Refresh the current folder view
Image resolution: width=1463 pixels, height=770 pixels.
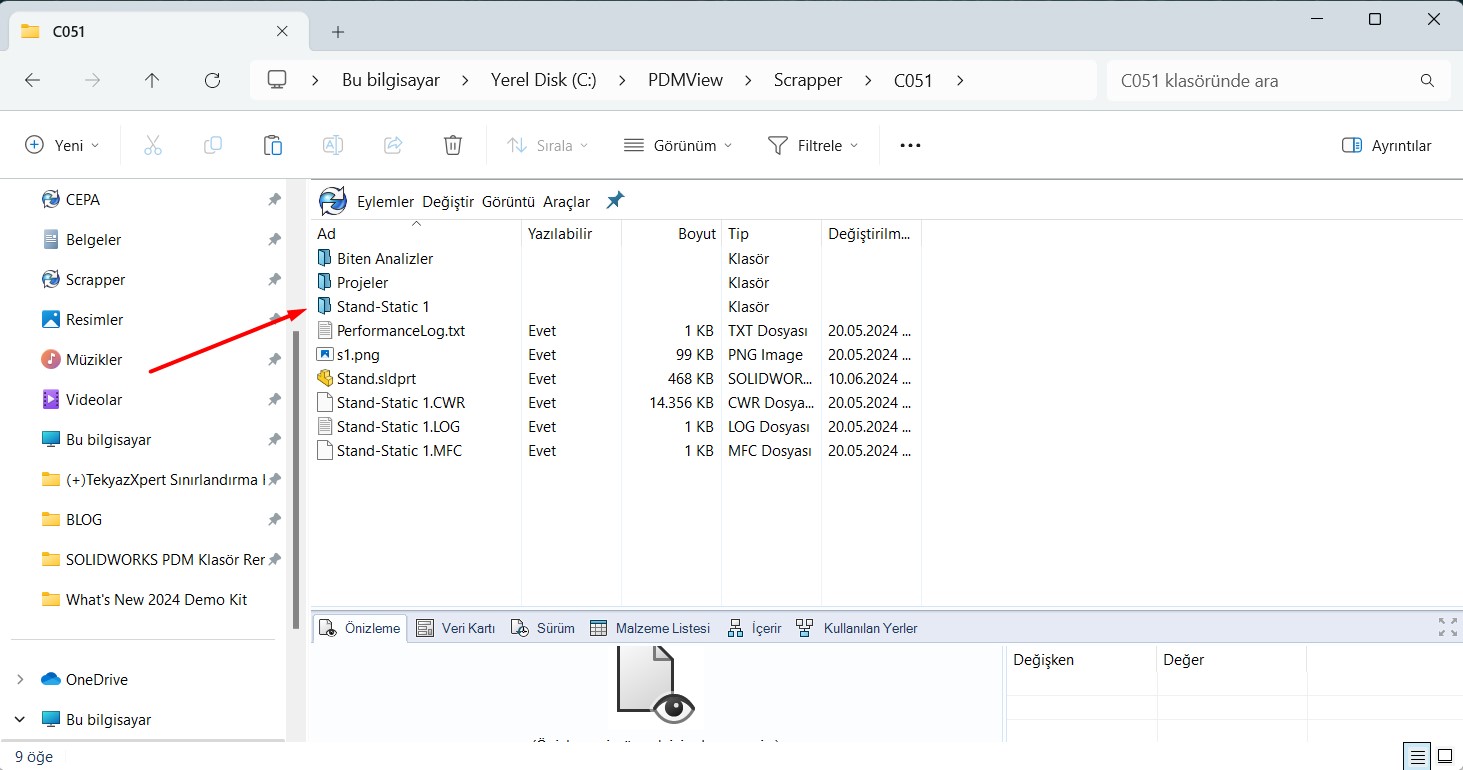(x=212, y=81)
